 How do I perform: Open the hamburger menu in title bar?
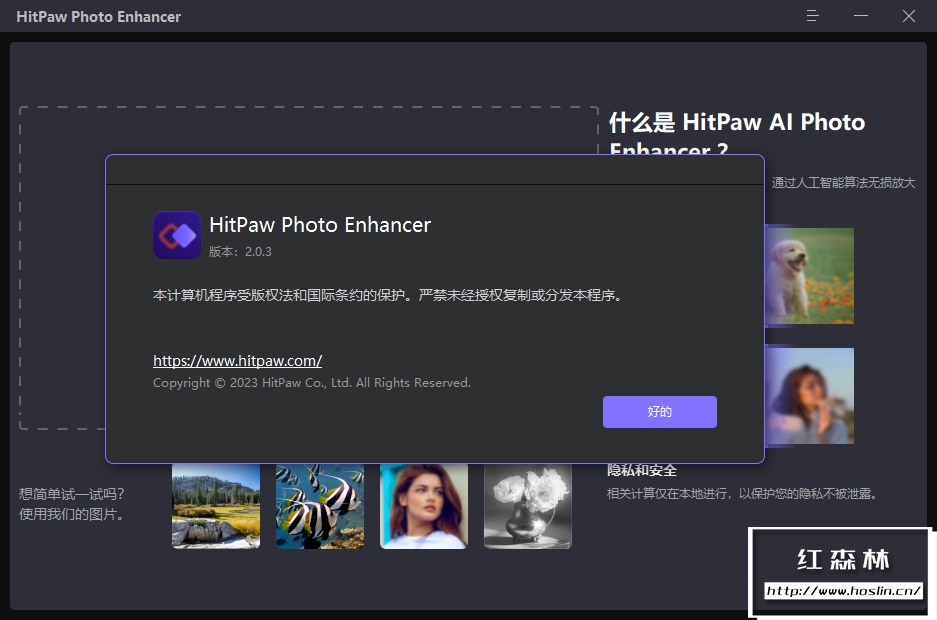[812, 16]
